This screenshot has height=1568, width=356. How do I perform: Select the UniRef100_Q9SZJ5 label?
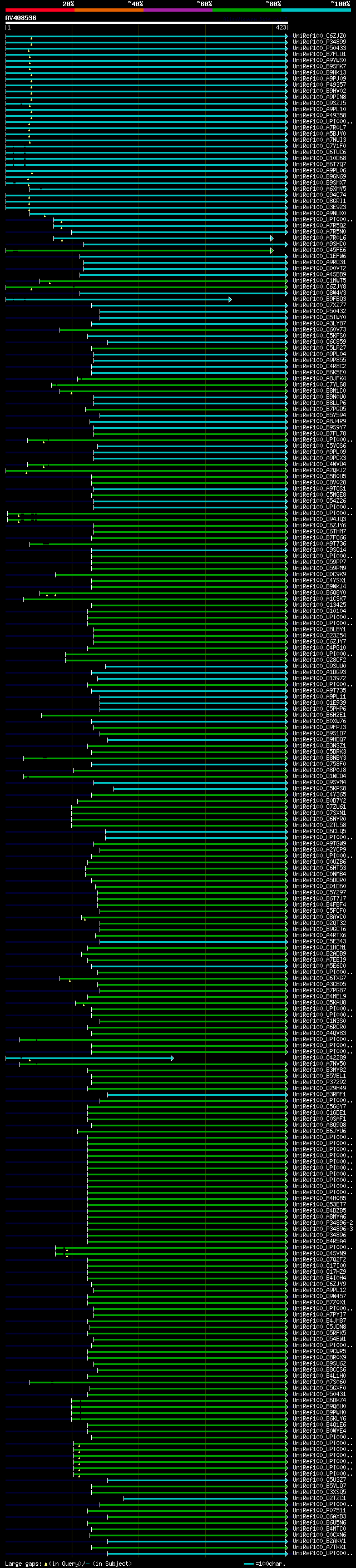tap(319, 103)
